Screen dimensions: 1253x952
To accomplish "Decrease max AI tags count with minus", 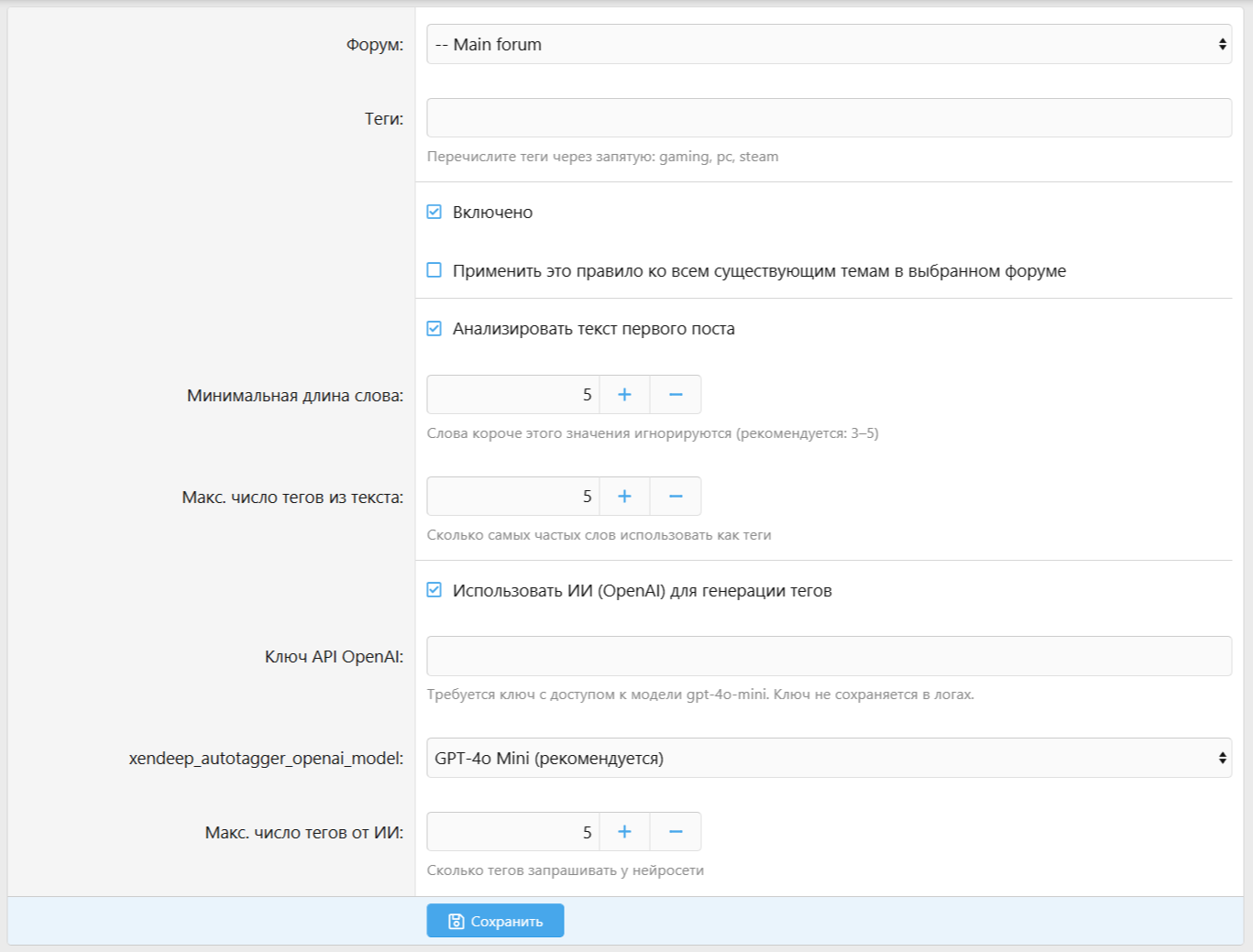I will click(676, 832).
